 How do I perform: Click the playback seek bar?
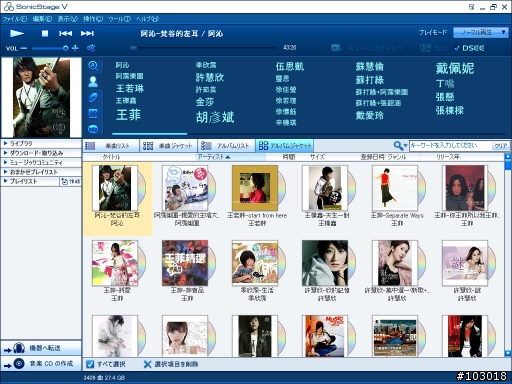click(203, 48)
